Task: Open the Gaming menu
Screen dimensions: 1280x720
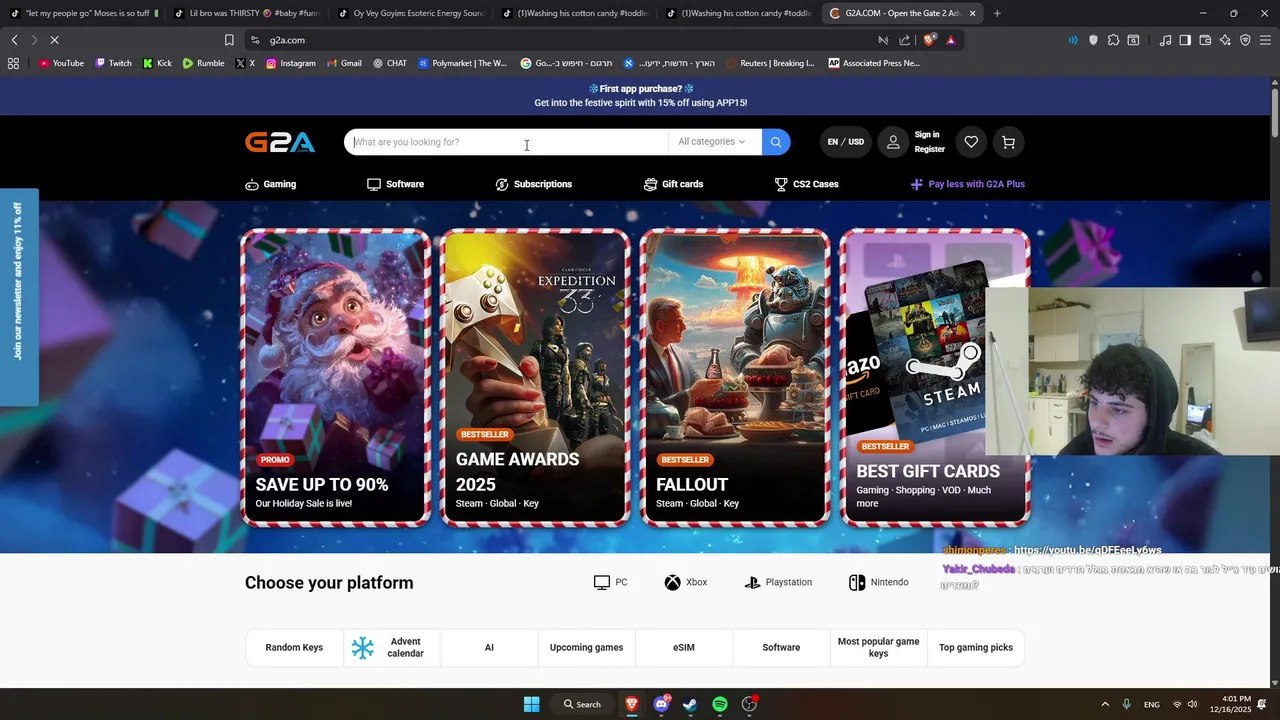Action: pyautogui.click(x=271, y=184)
